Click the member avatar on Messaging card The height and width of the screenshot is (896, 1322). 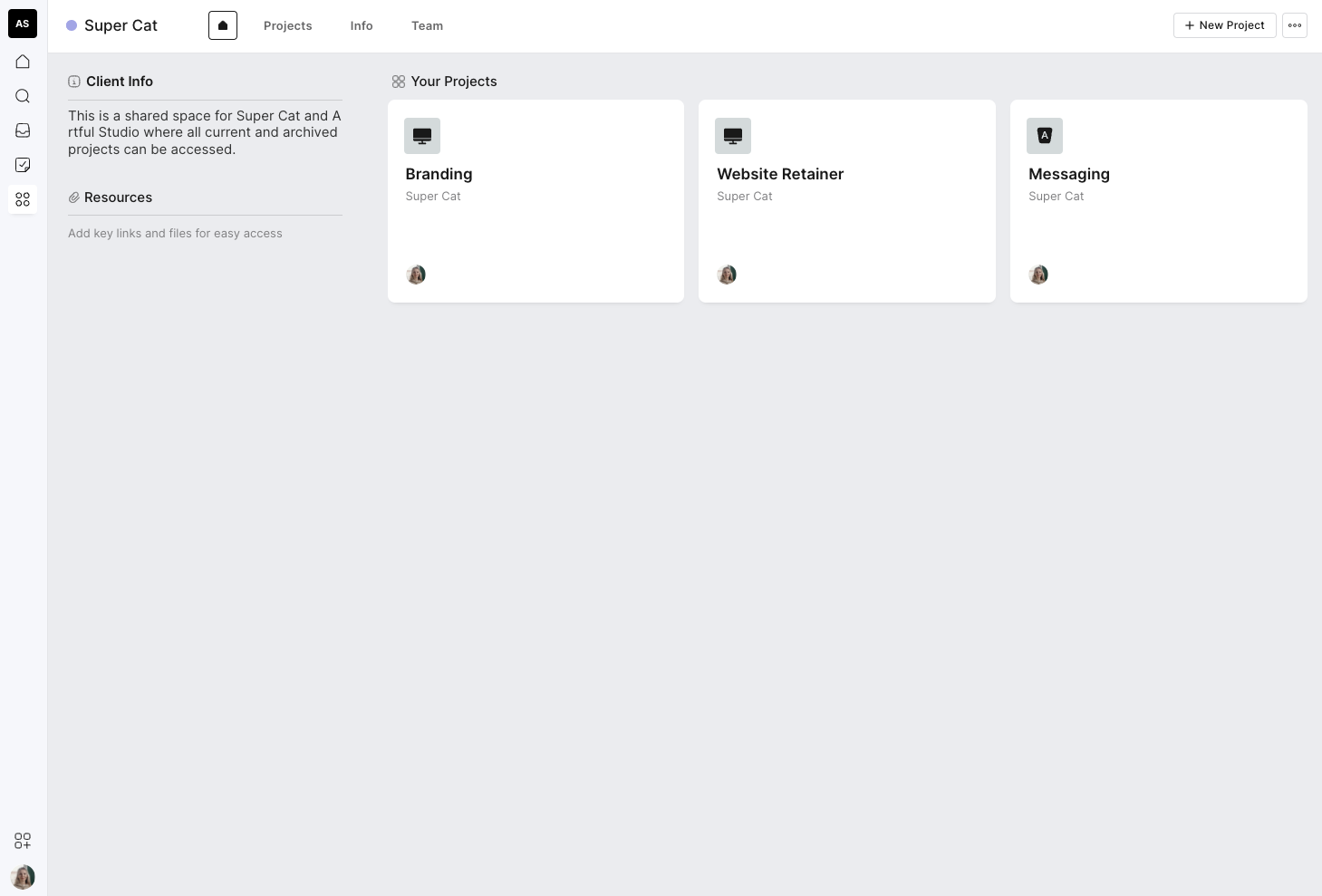(1038, 275)
